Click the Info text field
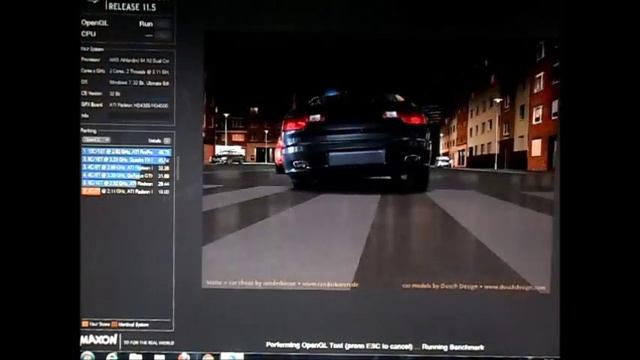The image size is (640, 360). 139,117
